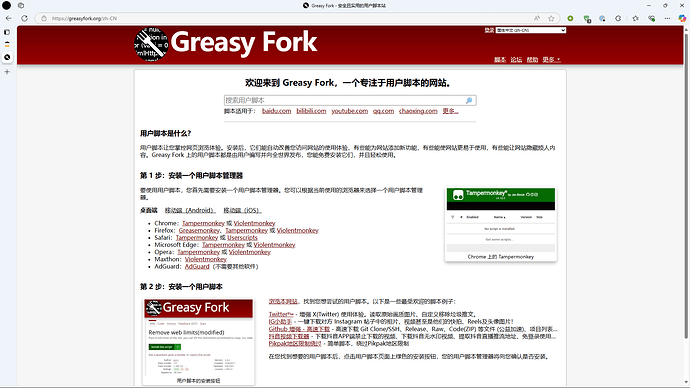Open Violentmonkey link in the Opera row

pos(250,252)
